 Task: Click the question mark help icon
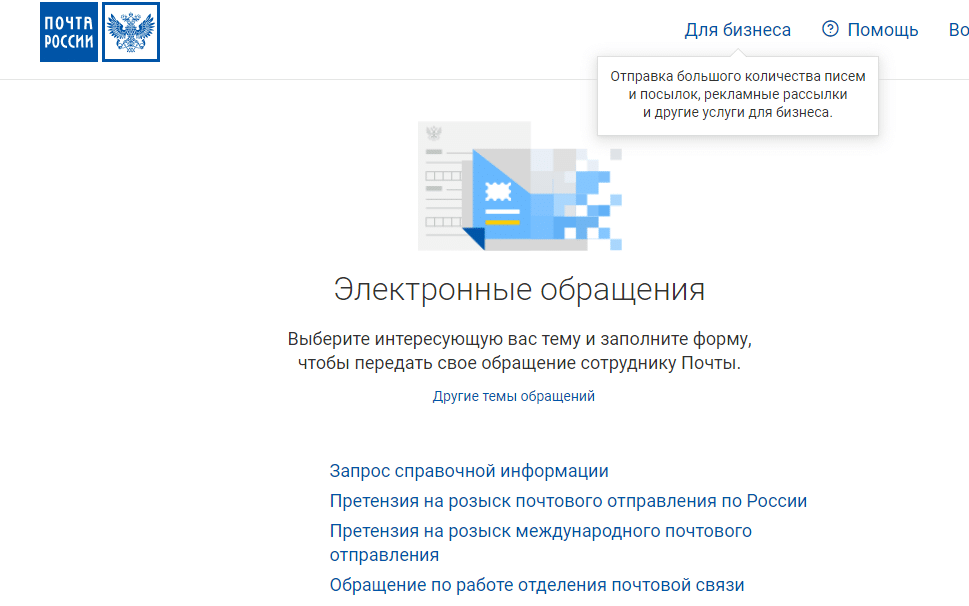tap(830, 29)
